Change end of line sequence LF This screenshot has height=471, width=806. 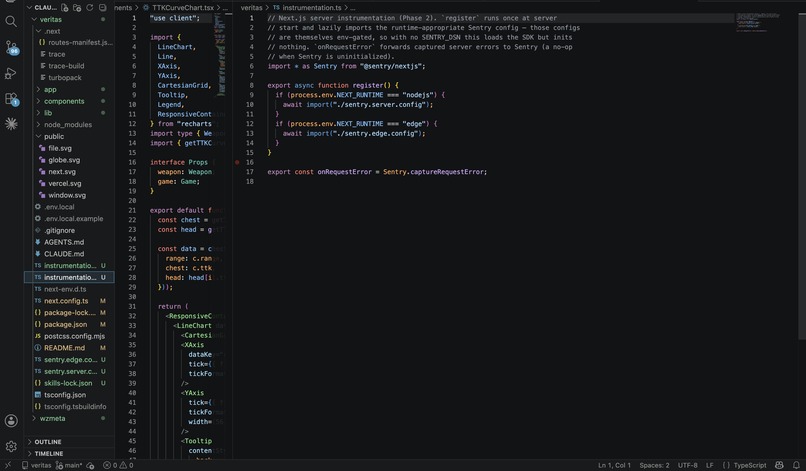tap(709, 465)
